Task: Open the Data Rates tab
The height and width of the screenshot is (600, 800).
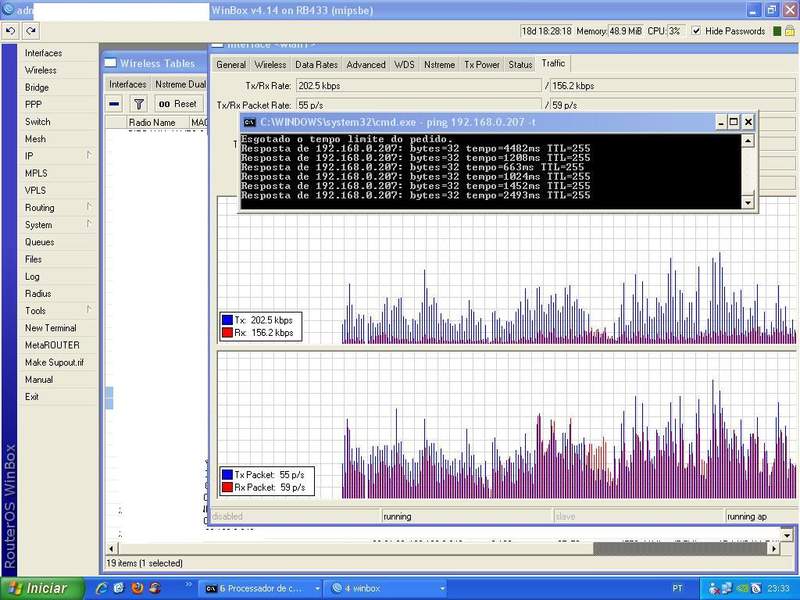Action: point(316,65)
